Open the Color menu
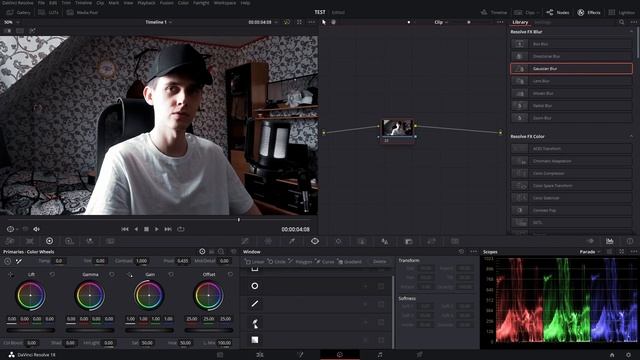Image resolution: width=640 pixels, height=360 pixels. pos(183,3)
